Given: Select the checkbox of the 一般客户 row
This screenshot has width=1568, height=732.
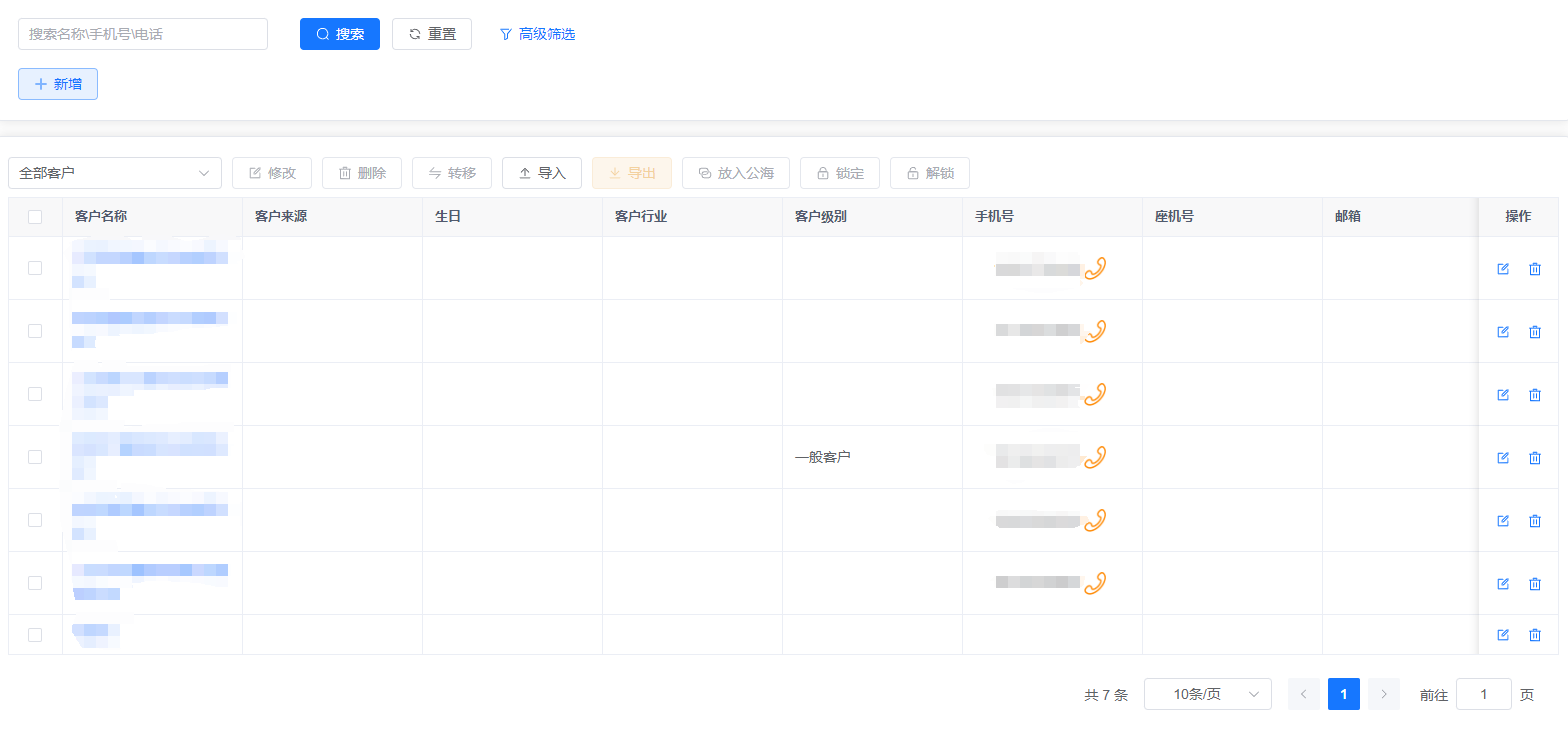Looking at the screenshot, I should [35, 457].
